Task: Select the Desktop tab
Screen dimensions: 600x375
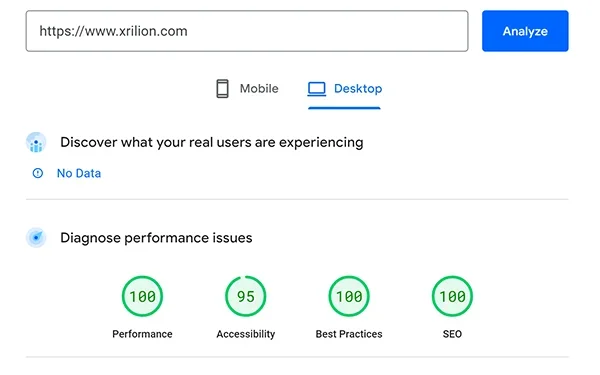Action: pyautogui.click(x=344, y=89)
